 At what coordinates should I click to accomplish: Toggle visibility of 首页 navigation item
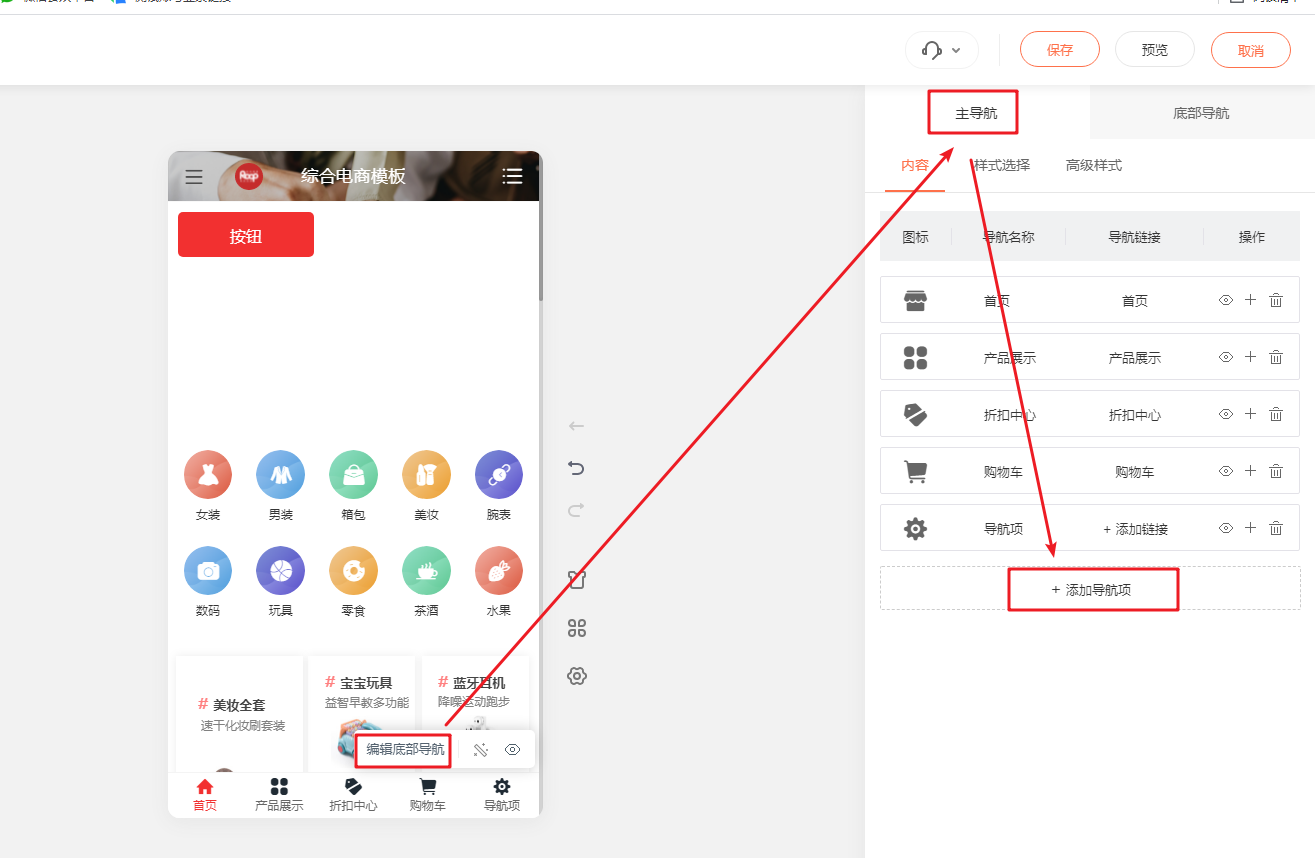(1226, 300)
